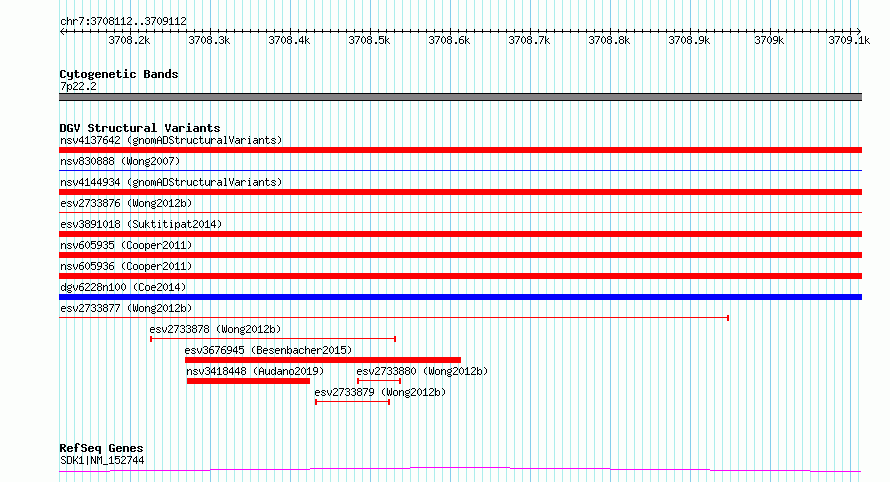Click the 3708.9k ruler tick label
This screenshot has height=482, width=890.
(690, 40)
